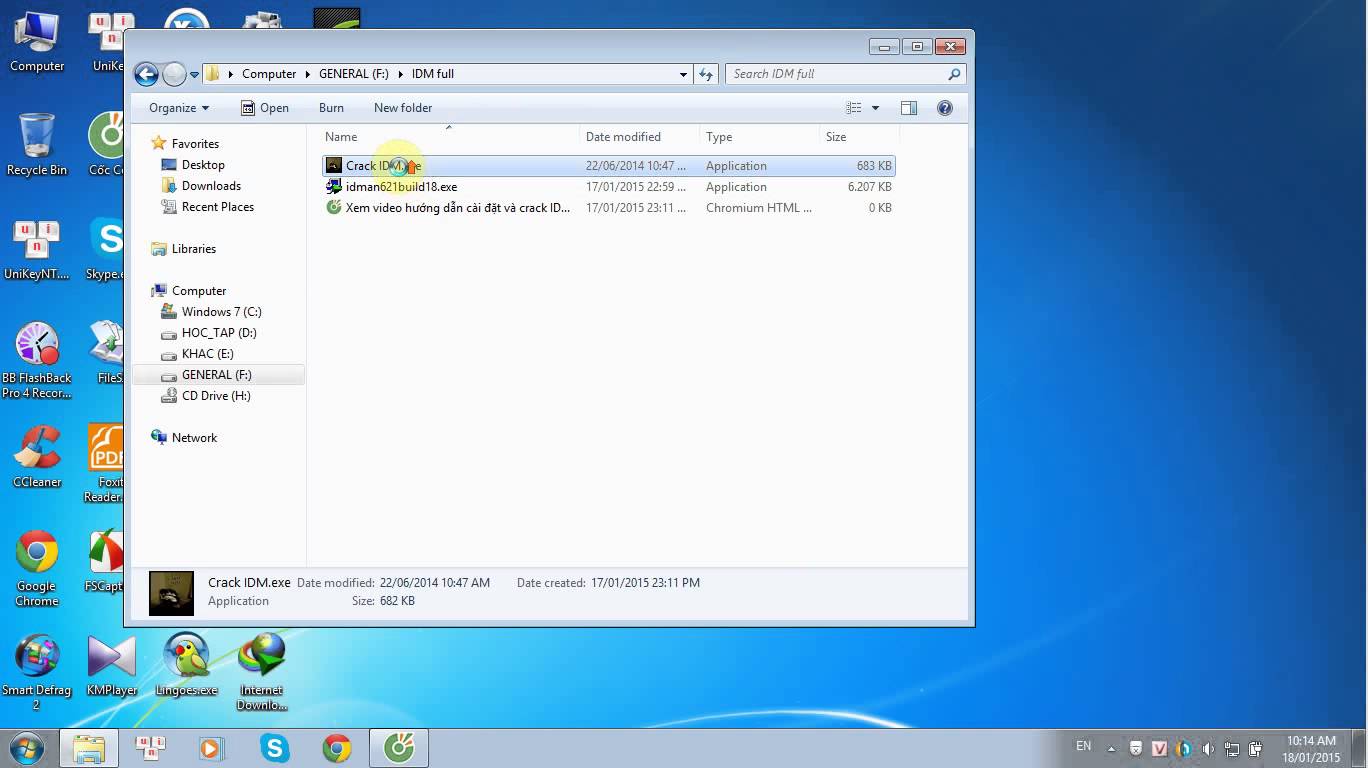Click the Search IDM full field

pos(844,74)
